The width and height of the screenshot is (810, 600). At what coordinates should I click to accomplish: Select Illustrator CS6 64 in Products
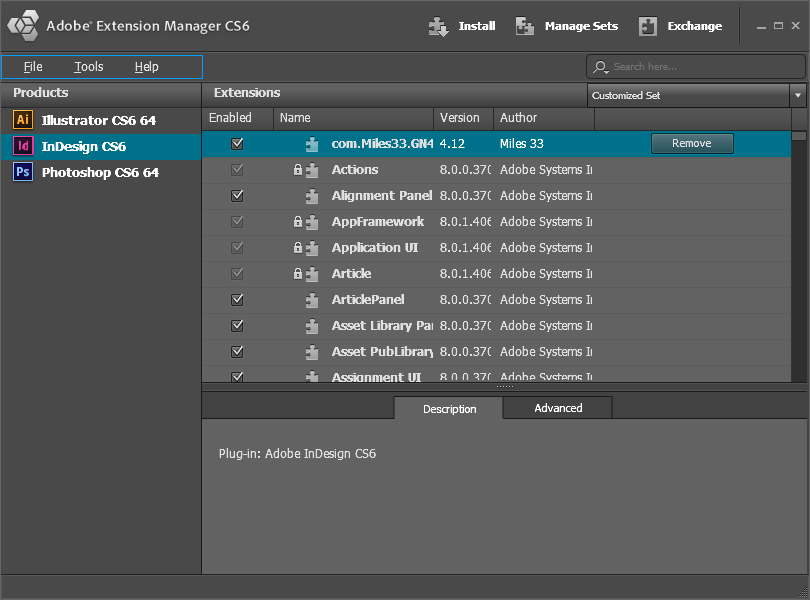(x=101, y=120)
